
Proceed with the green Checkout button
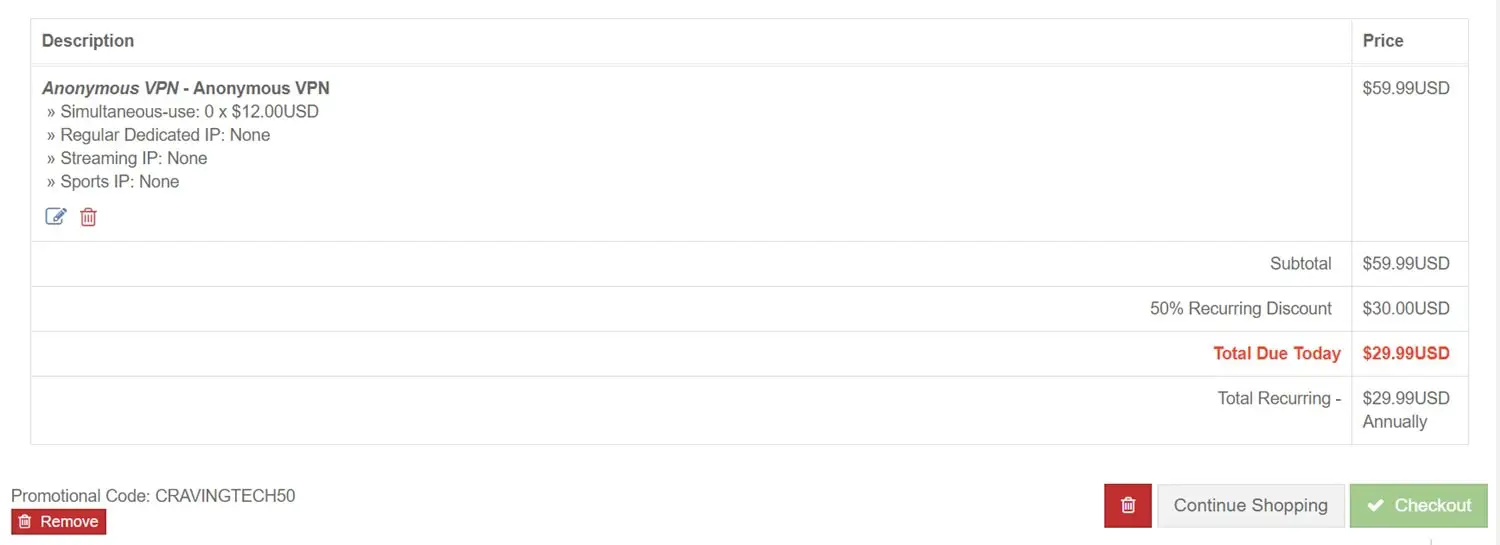pos(1419,505)
